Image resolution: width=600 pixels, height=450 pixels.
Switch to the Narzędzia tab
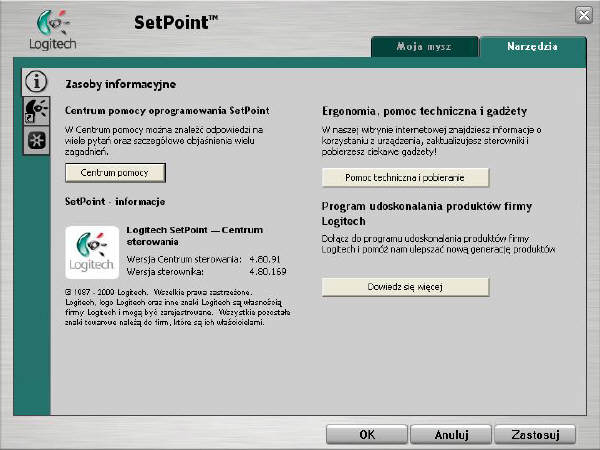click(532, 47)
